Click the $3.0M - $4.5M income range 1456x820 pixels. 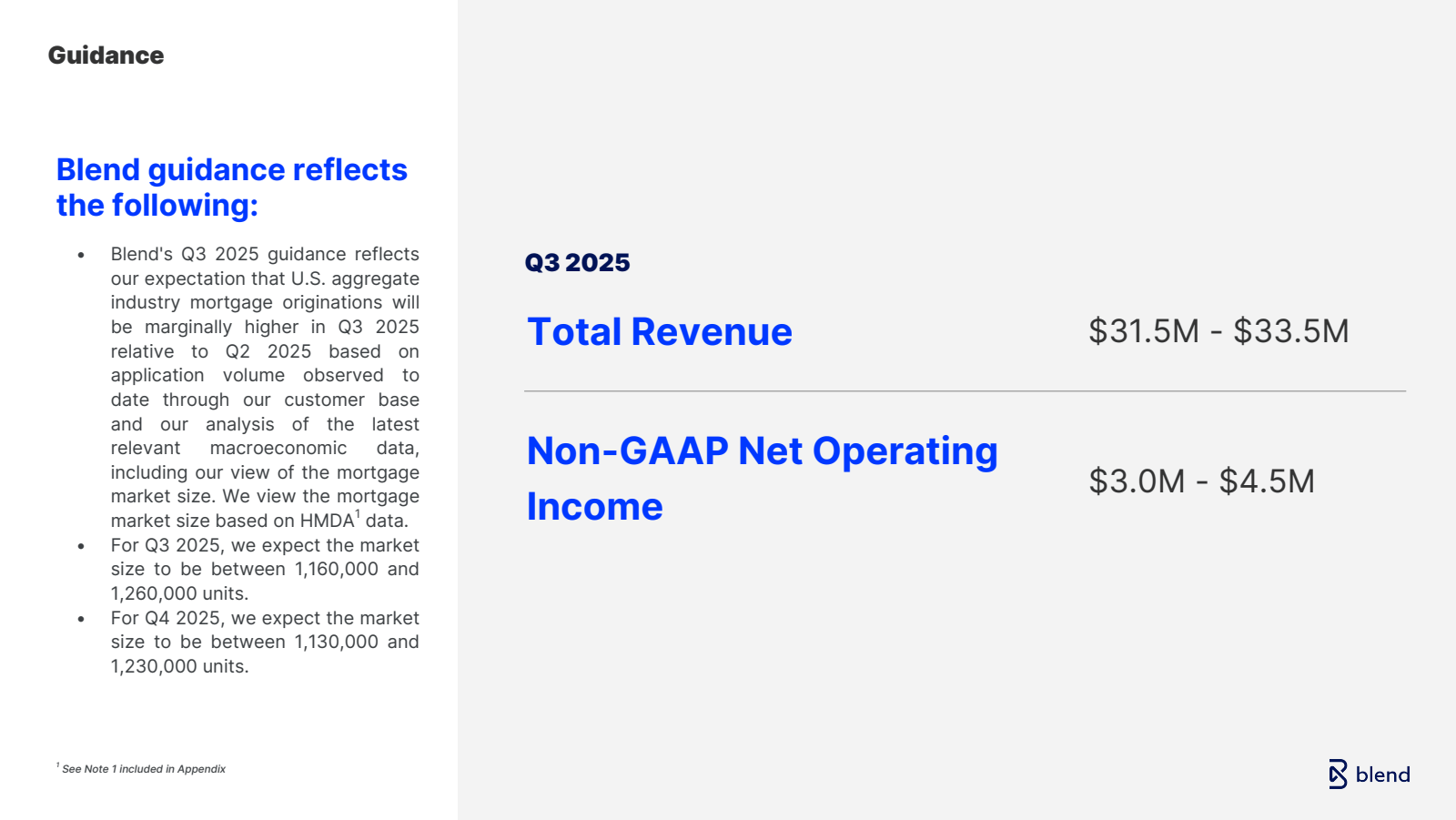pyautogui.click(x=1201, y=481)
